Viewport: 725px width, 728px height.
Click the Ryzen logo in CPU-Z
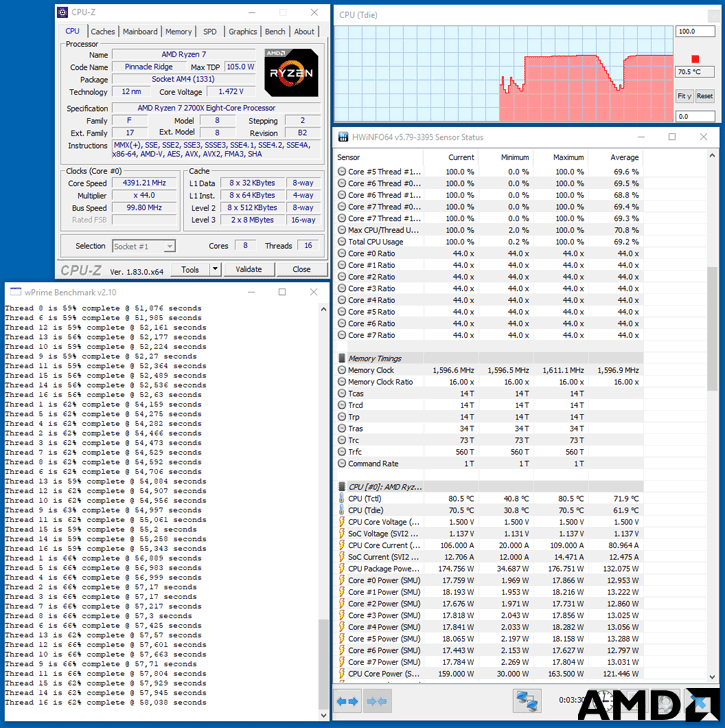click(291, 72)
